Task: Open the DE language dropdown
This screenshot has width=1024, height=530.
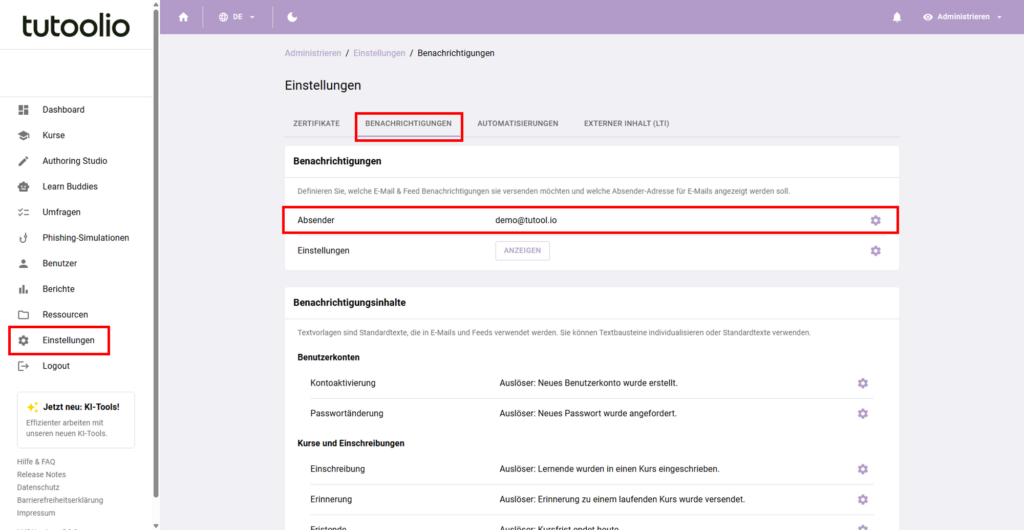Action: (236, 17)
